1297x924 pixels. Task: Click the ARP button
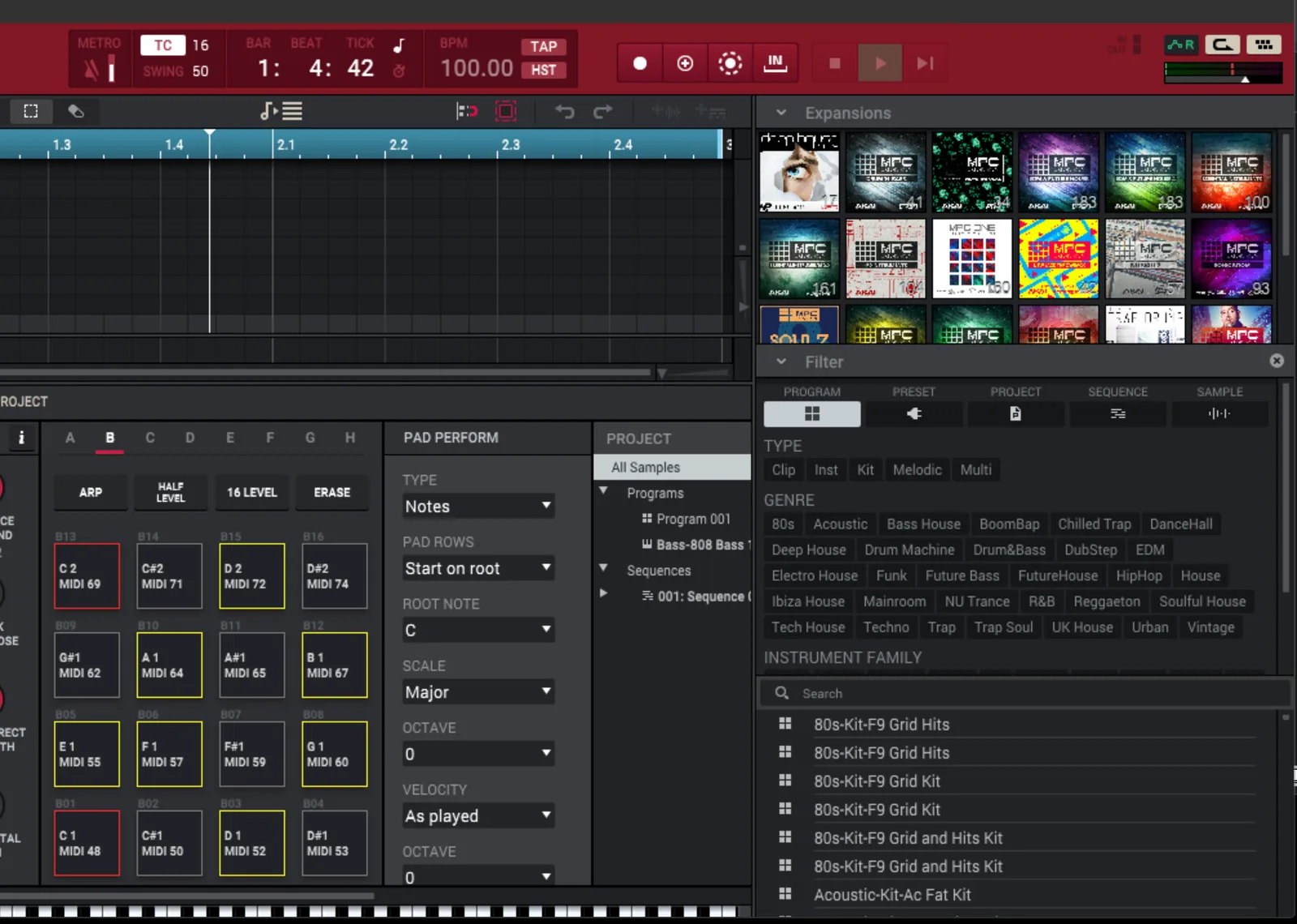coord(91,492)
